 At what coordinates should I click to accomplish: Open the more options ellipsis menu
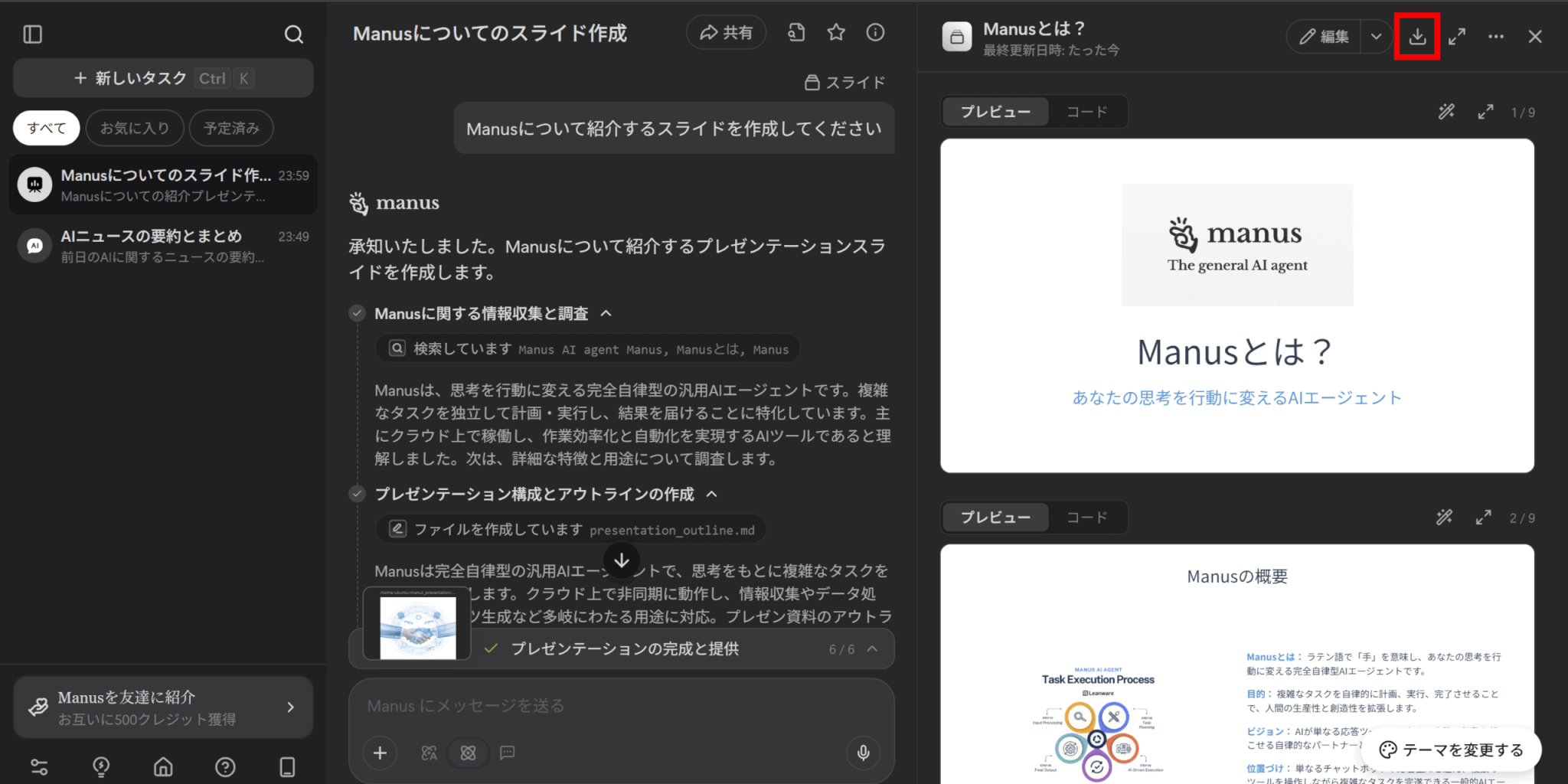(1496, 36)
